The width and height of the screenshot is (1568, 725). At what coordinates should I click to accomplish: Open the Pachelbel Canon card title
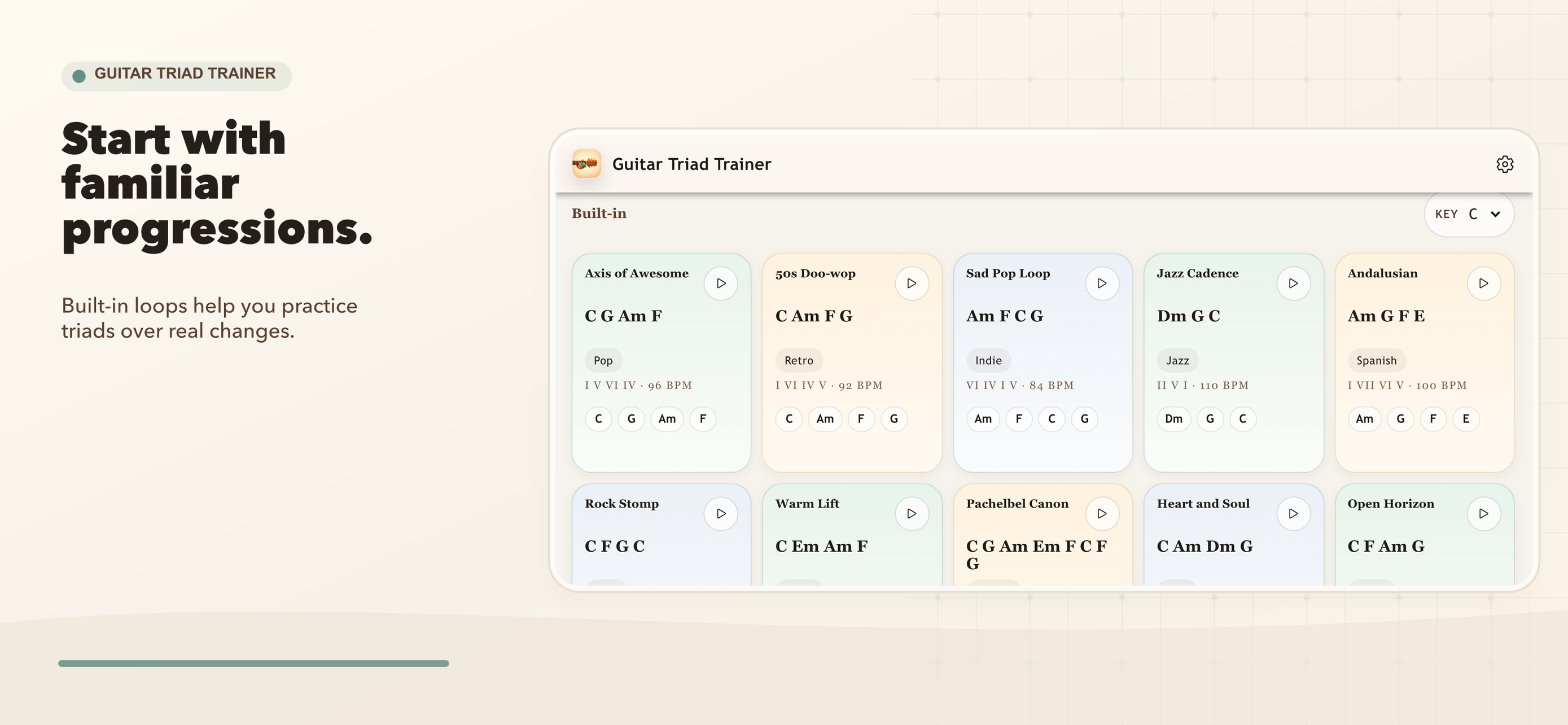1017,504
